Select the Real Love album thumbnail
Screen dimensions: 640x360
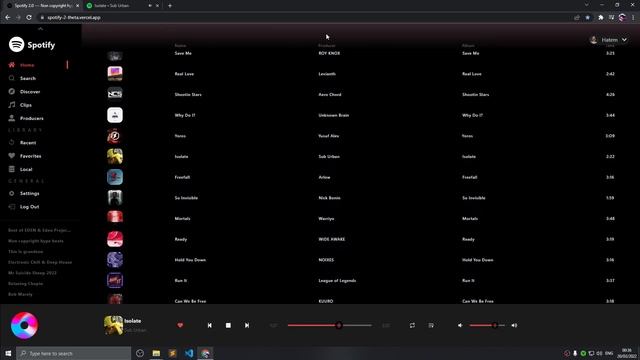pos(115,73)
